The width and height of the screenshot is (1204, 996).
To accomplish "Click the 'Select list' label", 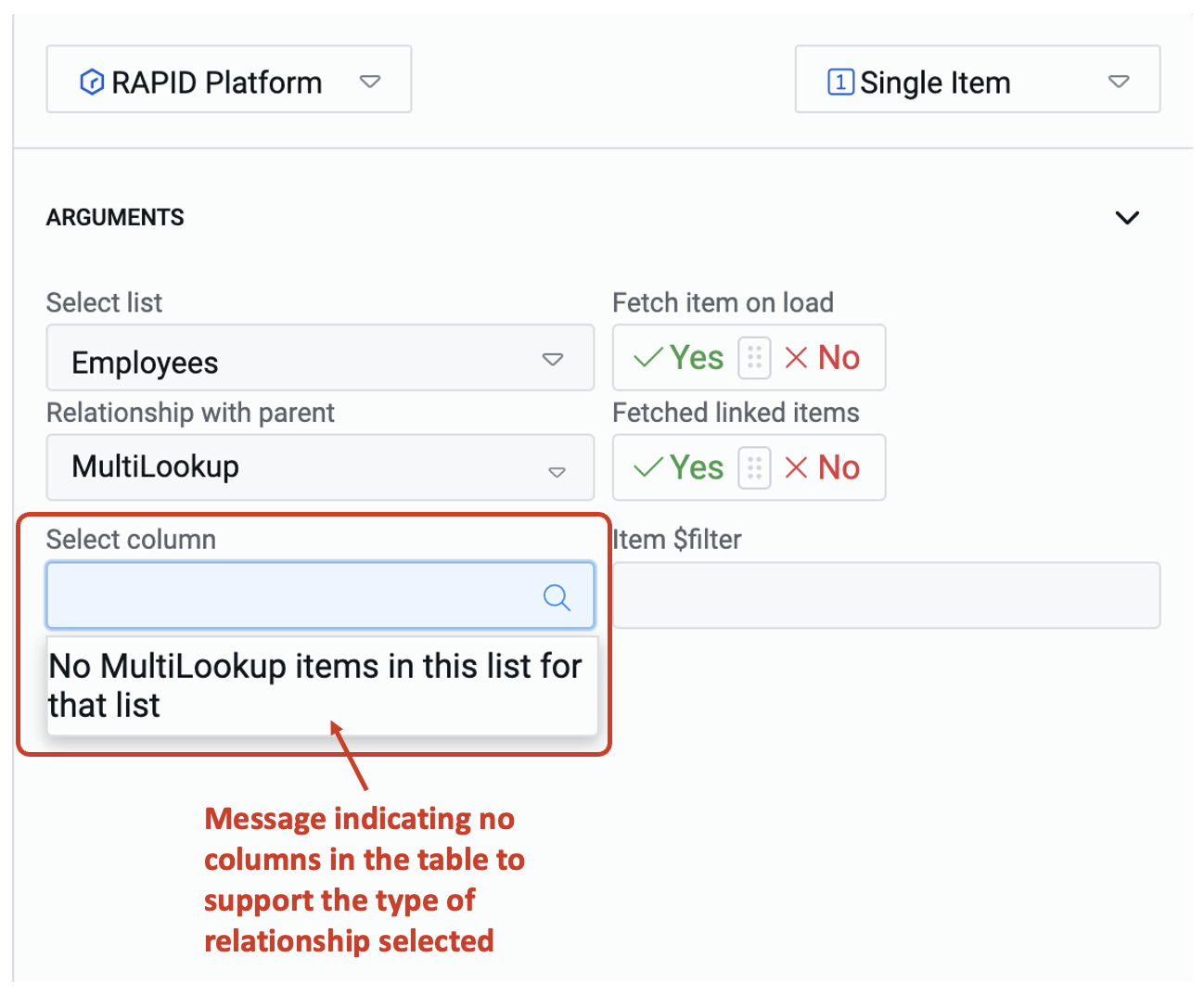I will [104, 302].
